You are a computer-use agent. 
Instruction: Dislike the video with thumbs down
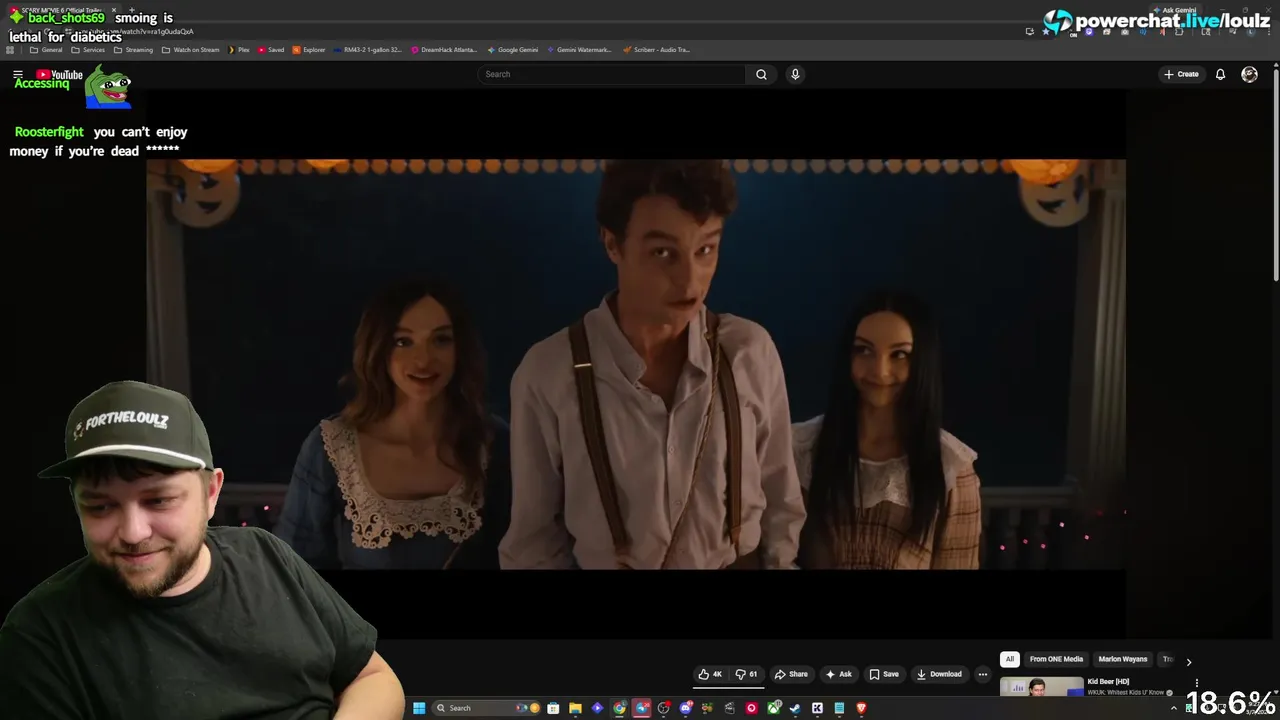pos(747,674)
